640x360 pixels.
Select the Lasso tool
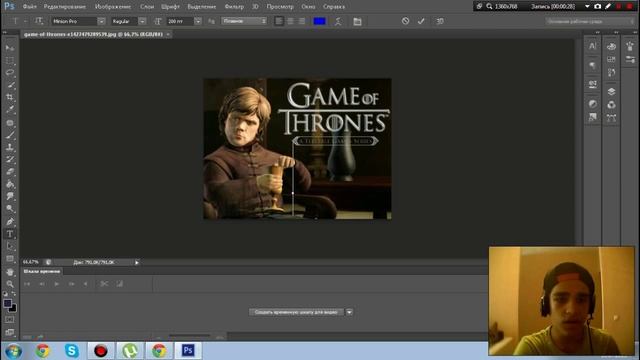pos(10,73)
